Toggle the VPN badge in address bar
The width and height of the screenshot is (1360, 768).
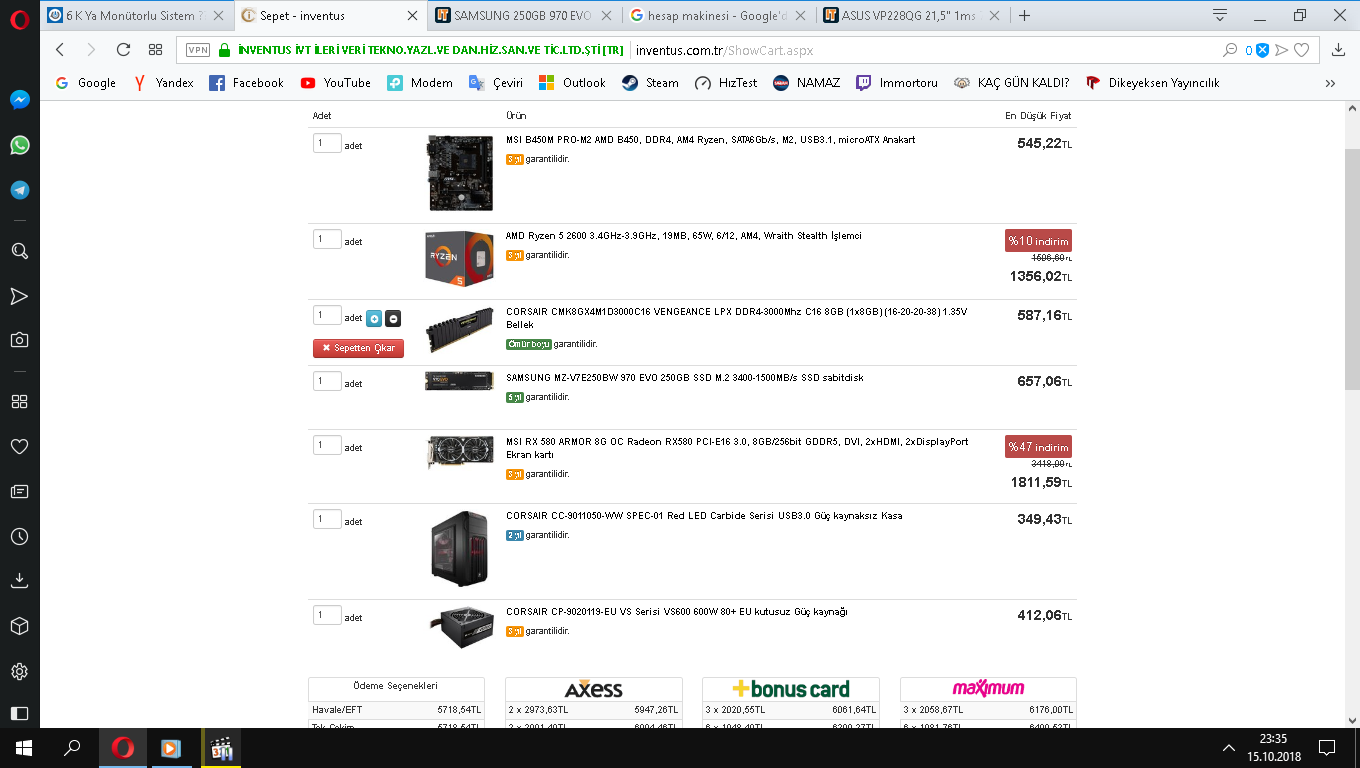click(x=198, y=50)
